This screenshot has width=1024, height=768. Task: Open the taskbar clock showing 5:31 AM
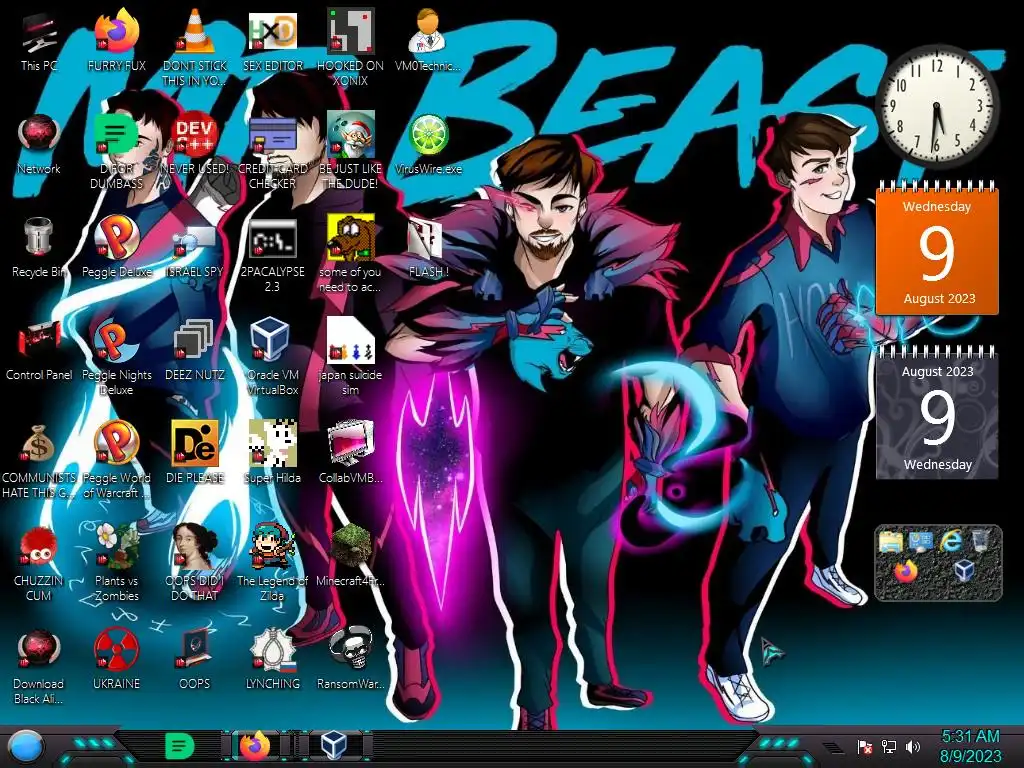click(x=970, y=746)
